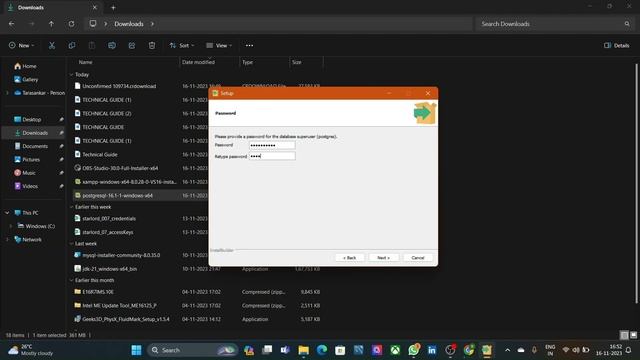Open the View dropdown menu
This screenshot has height=360, width=640.
(219, 45)
